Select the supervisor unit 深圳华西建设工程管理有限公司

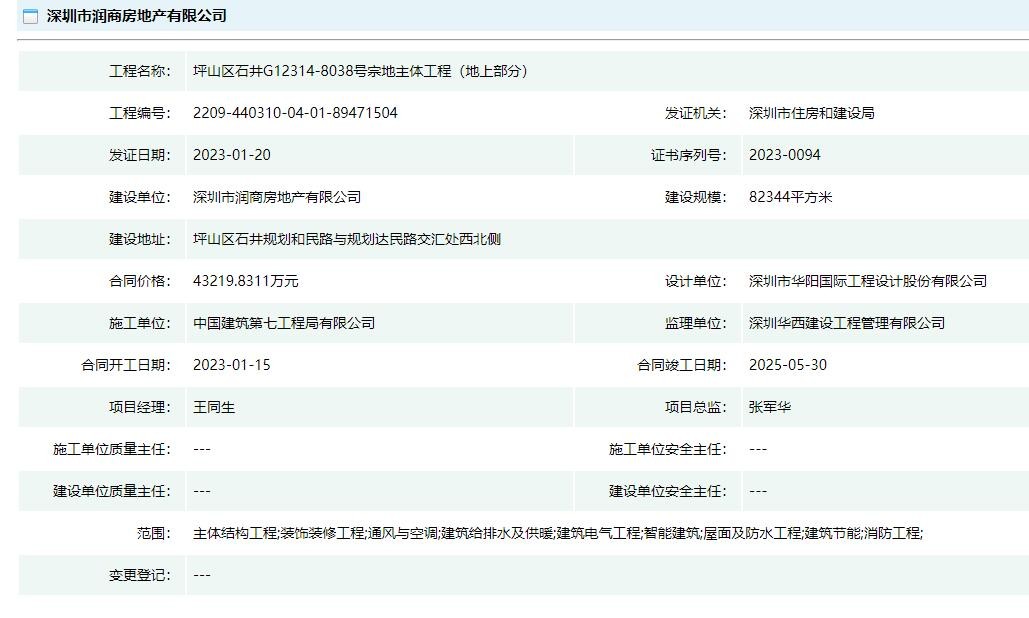point(846,323)
